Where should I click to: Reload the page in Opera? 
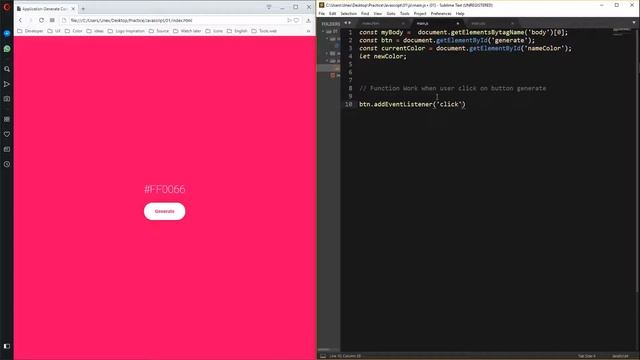click(41, 20)
